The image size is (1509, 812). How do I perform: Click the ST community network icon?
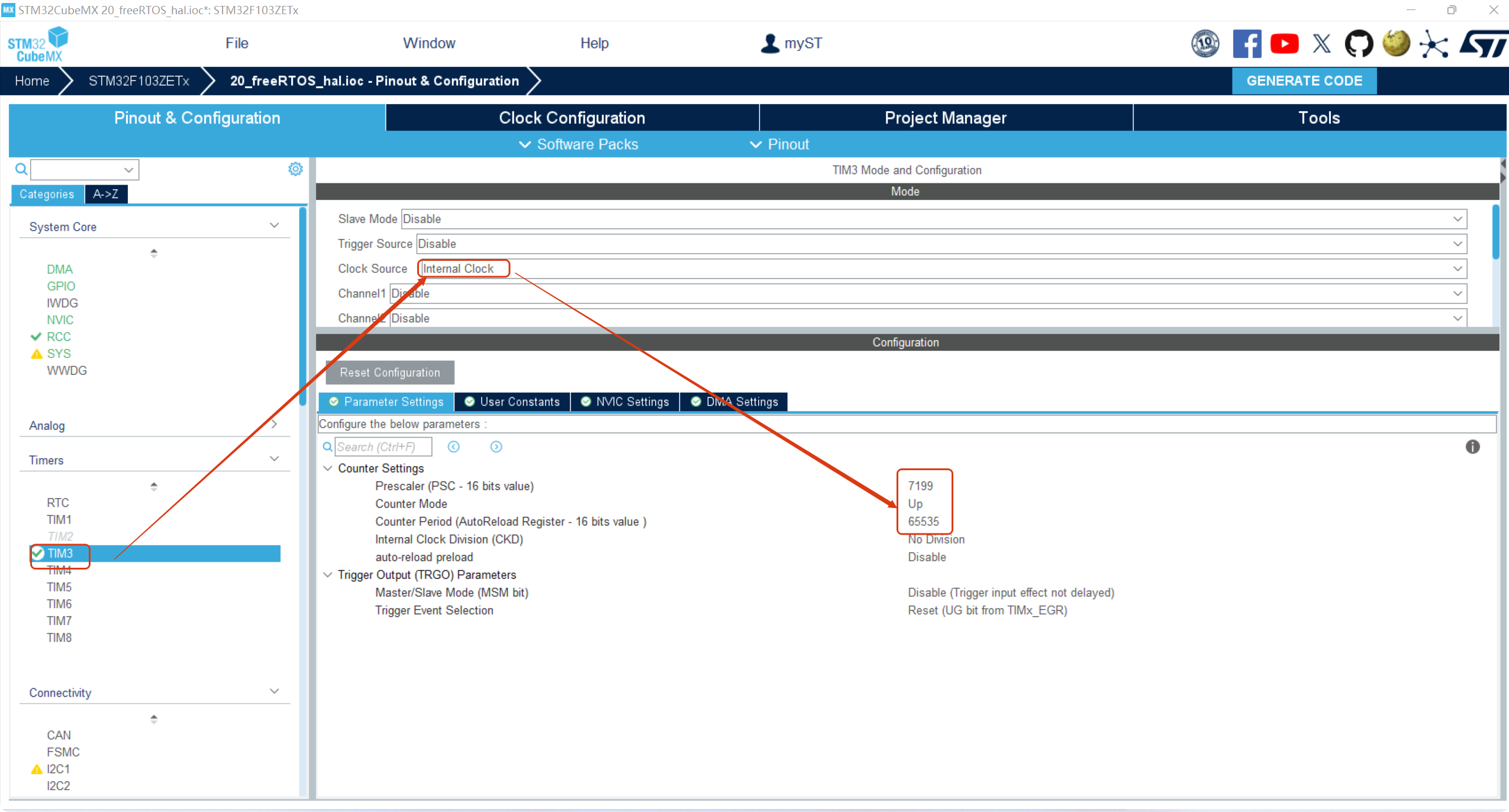click(x=1434, y=44)
